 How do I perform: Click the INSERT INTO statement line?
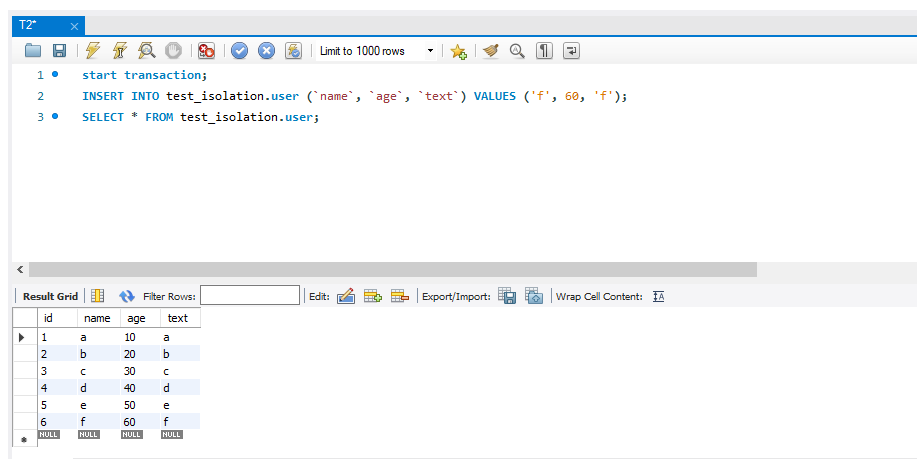[x=355, y=96]
